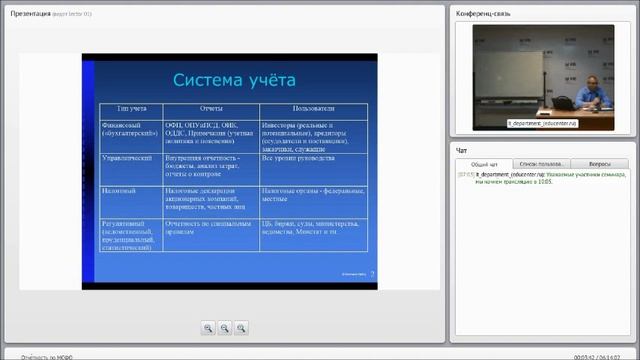Select the Управленческий table cell
Viewport: 640px width, 360px height.
pyautogui.click(x=131, y=170)
